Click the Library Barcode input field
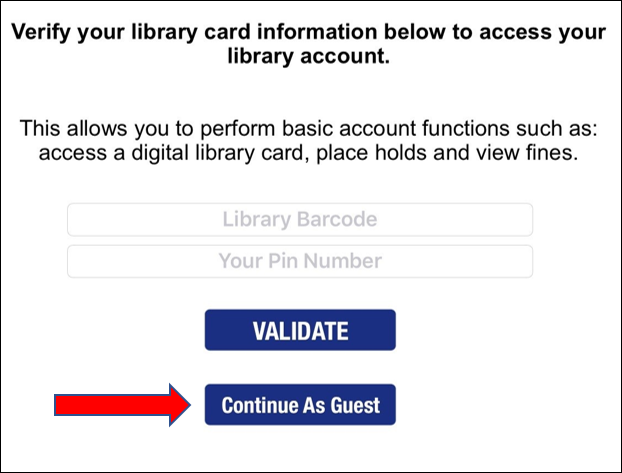 pyautogui.click(x=300, y=219)
